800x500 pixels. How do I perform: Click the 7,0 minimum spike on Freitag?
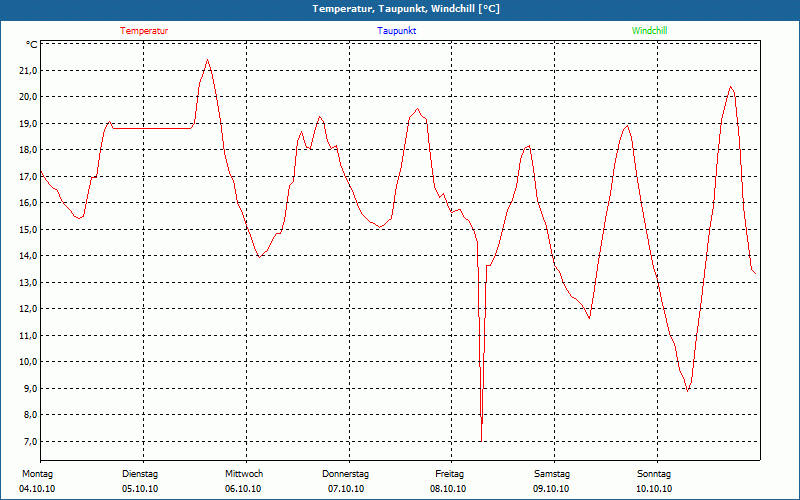click(481, 440)
